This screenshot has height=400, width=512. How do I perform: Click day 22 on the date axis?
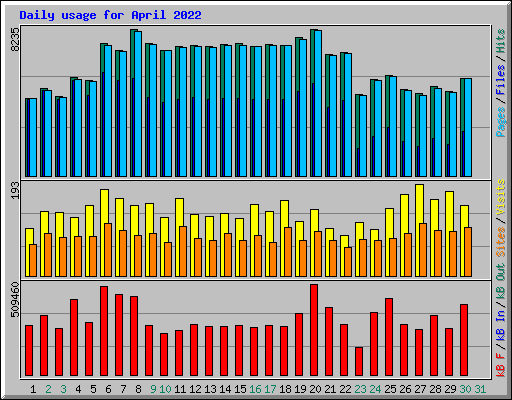pyautogui.click(x=345, y=389)
